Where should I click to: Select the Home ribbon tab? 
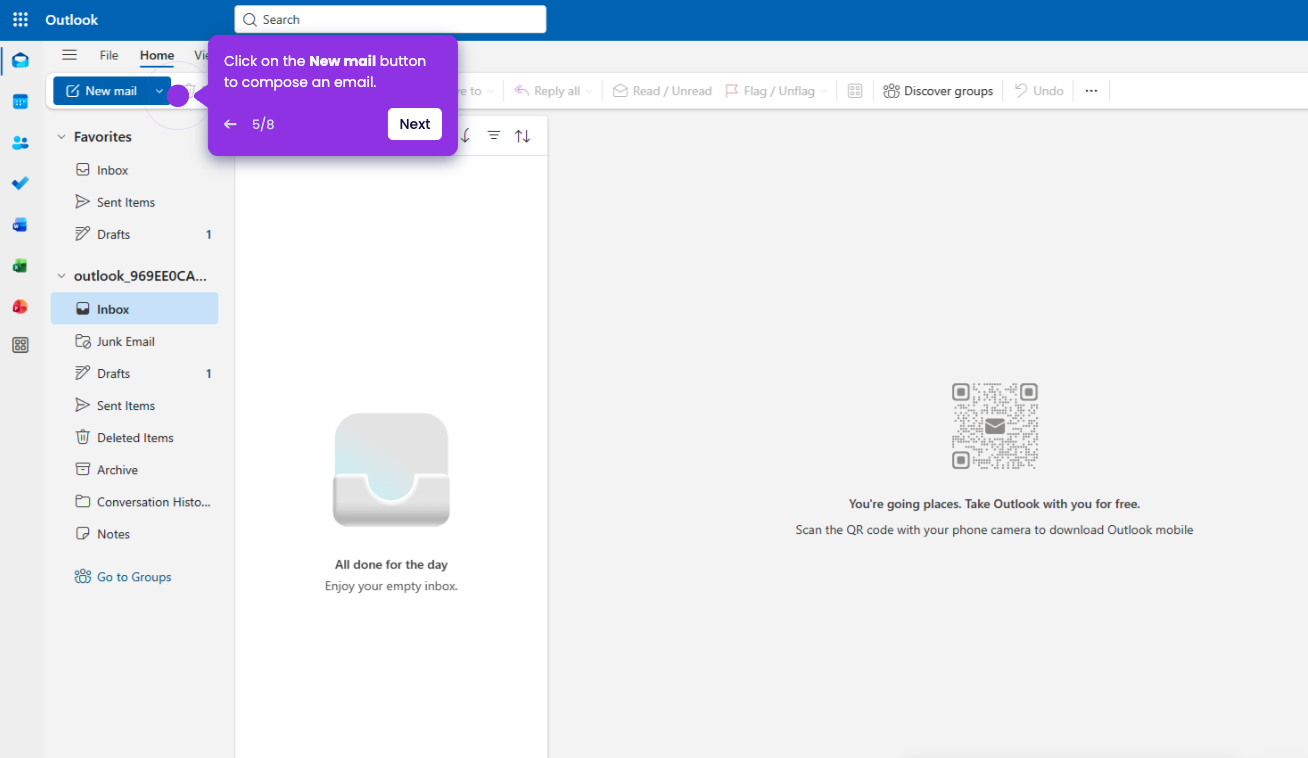point(157,56)
